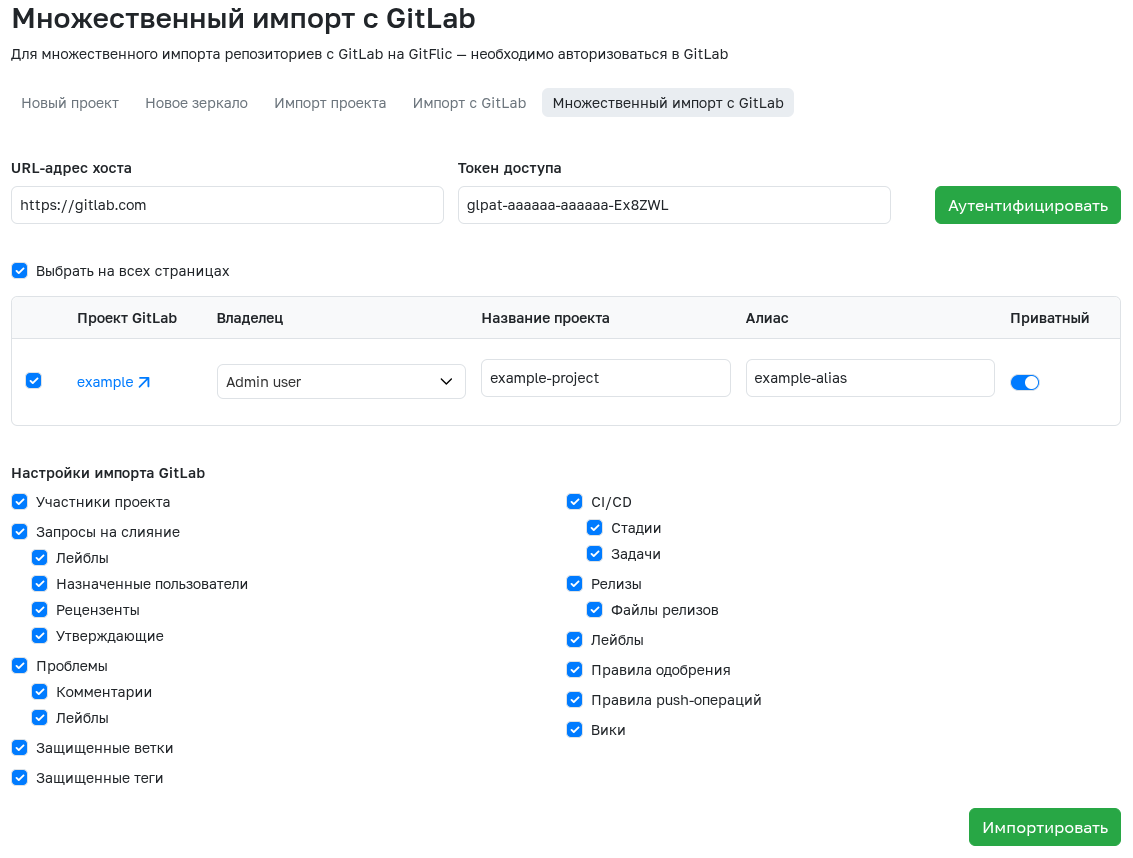The width and height of the screenshot is (1133, 858).
Task: Toggle Правила push-операций checkbox
Action: [x=574, y=700]
